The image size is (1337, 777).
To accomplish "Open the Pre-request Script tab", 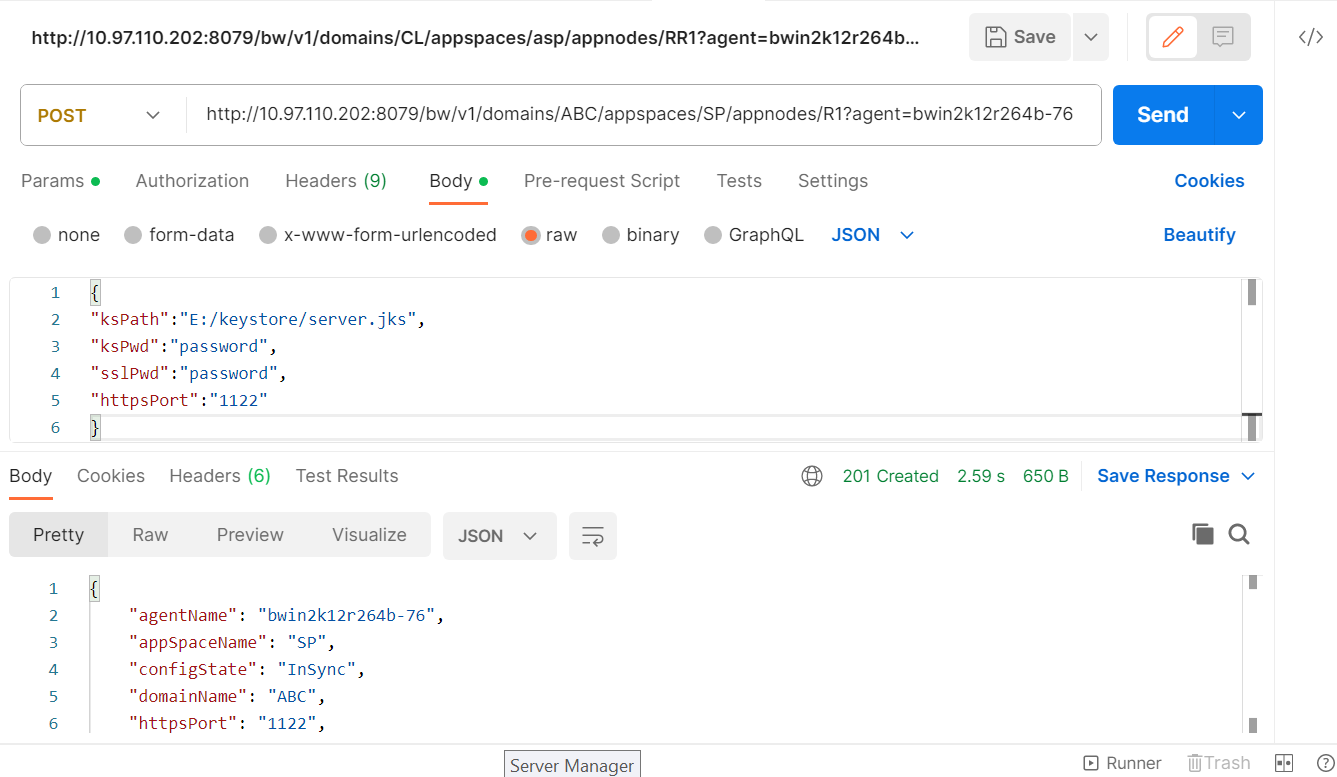I will click(602, 181).
